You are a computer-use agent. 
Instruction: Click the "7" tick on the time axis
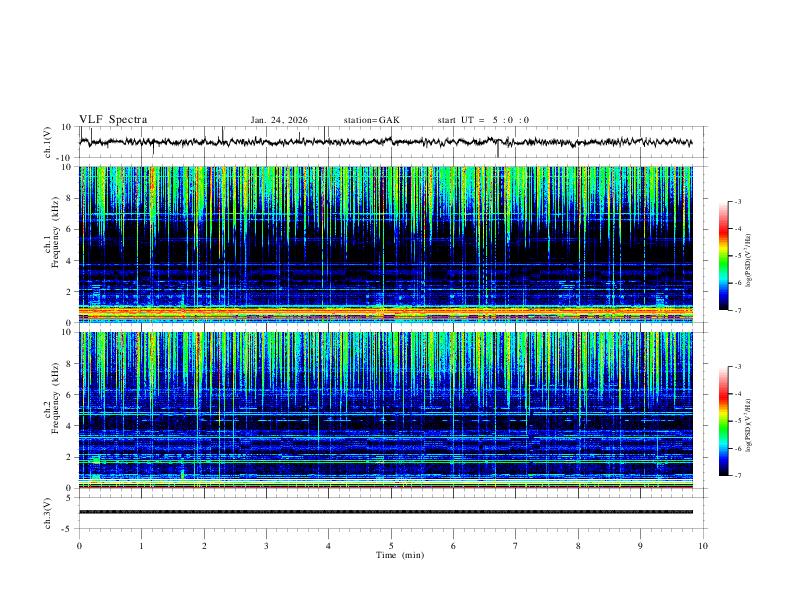(516, 546)
